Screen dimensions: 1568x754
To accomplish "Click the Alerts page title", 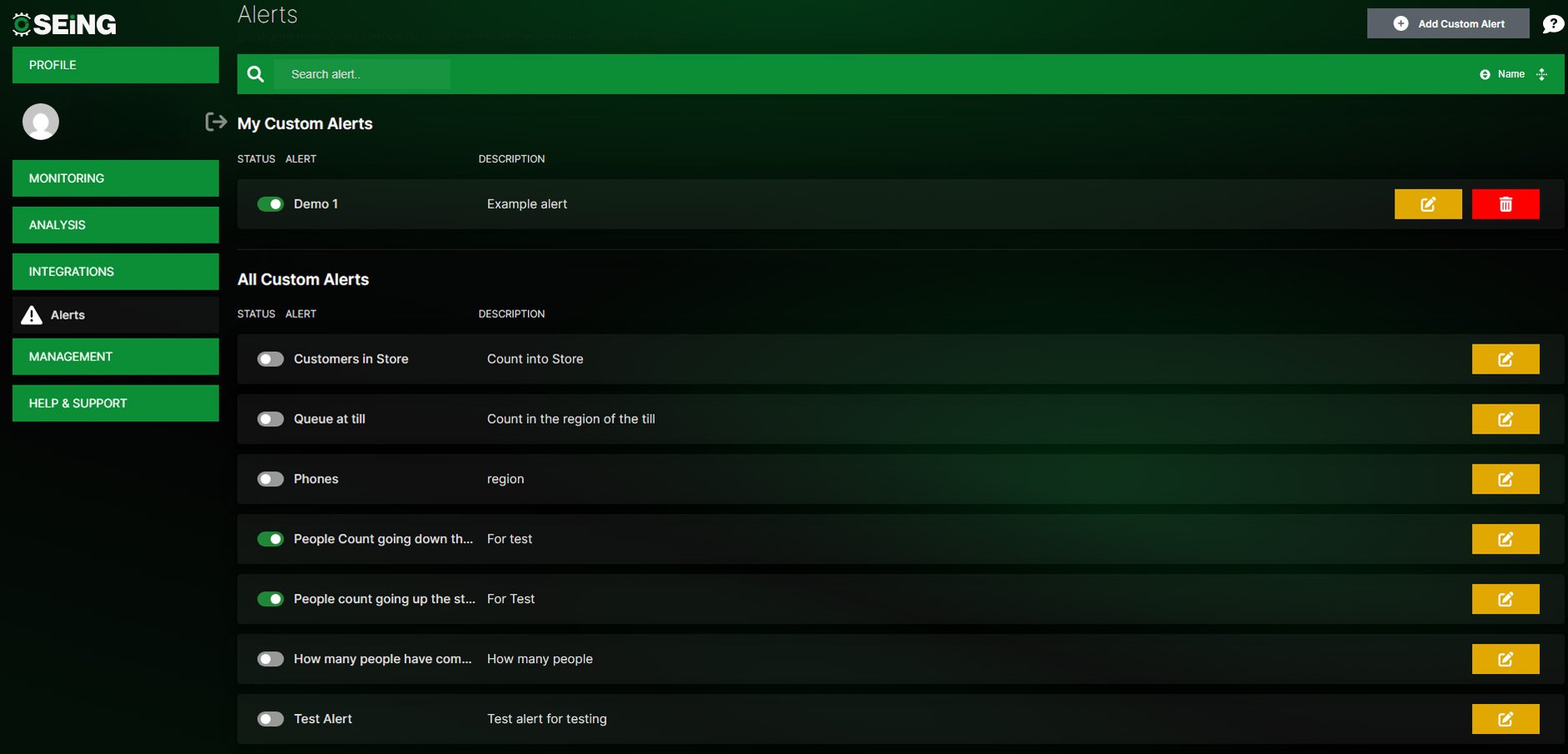I will click(268, 14).
